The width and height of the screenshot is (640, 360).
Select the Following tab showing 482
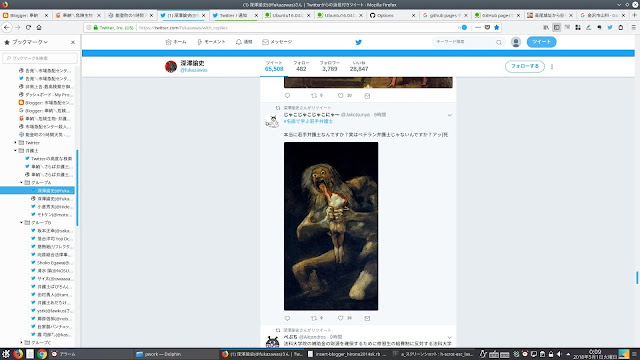click(x=301, y=66)
